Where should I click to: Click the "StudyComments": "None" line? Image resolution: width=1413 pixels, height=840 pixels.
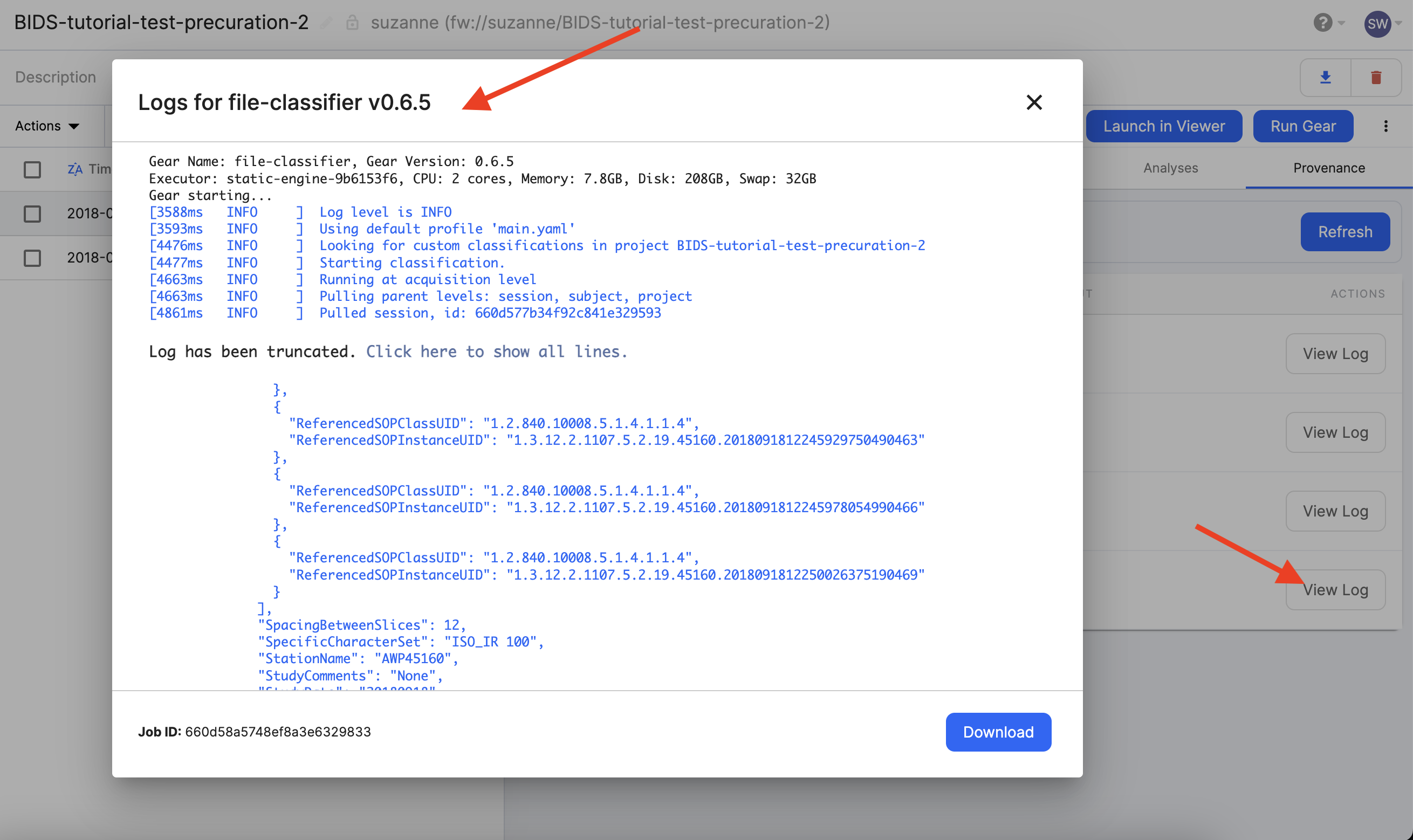coord(351,676)
